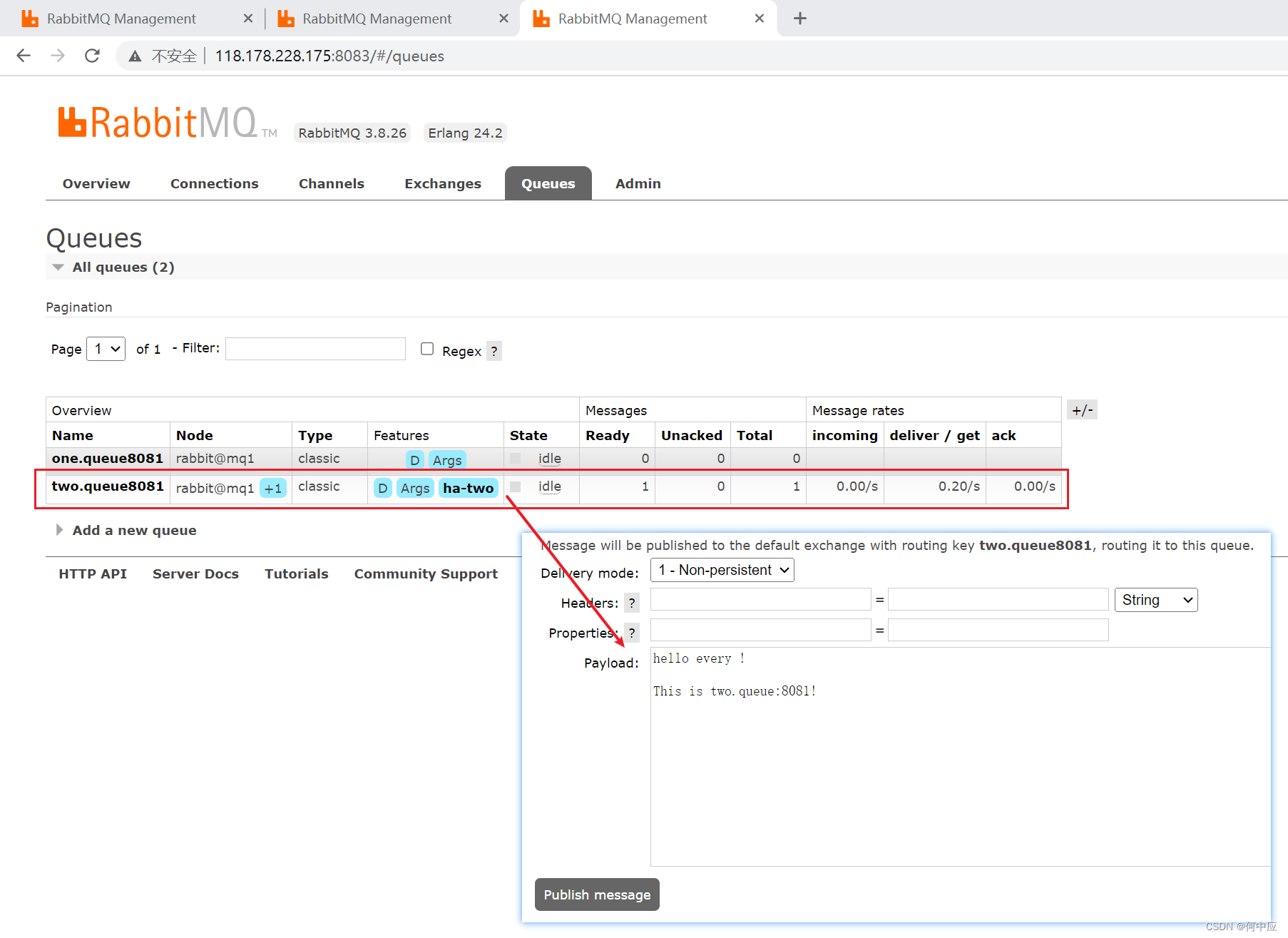Open the Channels tab

pos(332,183)
